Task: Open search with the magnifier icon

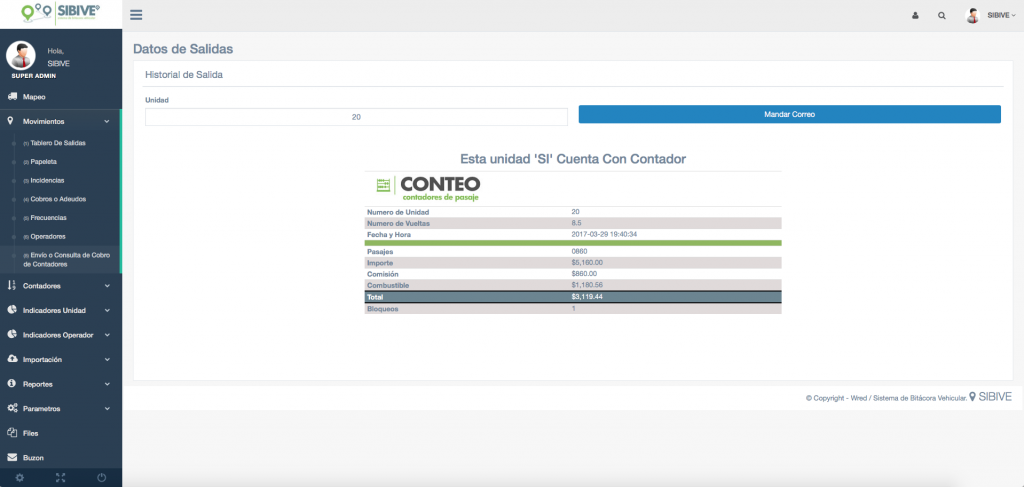Action: tap(942, 16)
